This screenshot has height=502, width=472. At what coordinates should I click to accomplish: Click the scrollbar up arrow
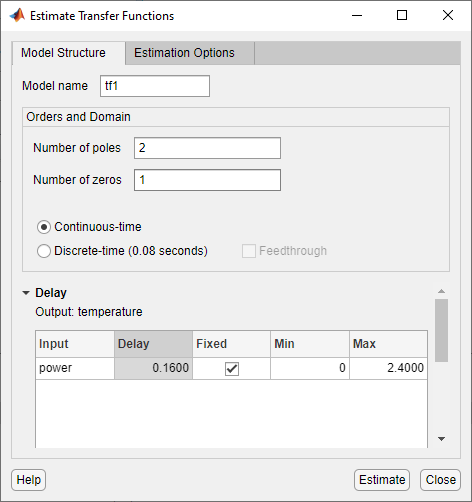(442, 291)
